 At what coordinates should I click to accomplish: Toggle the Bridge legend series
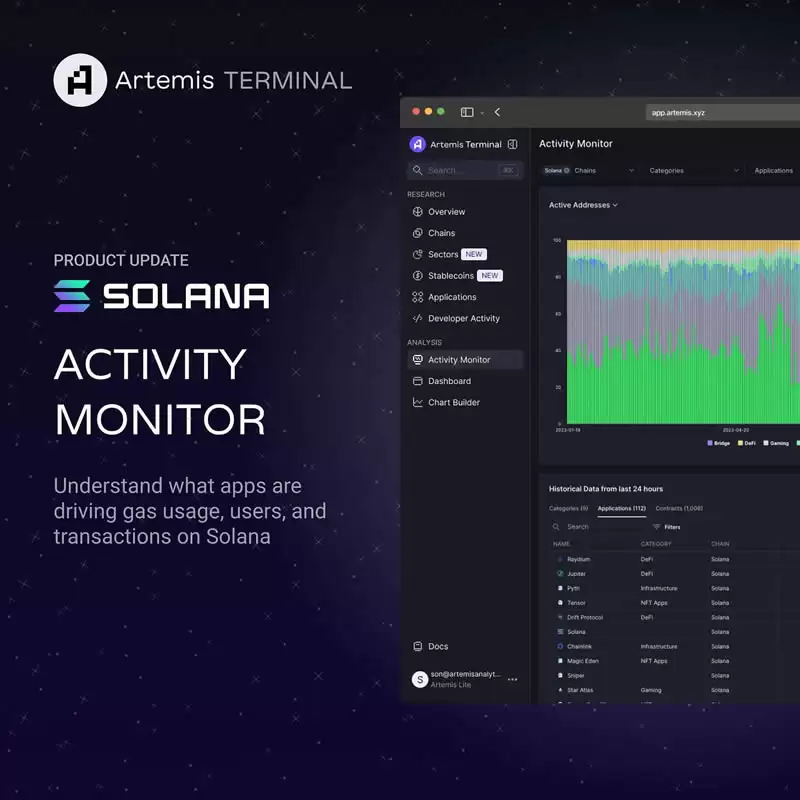coord(718,443)
